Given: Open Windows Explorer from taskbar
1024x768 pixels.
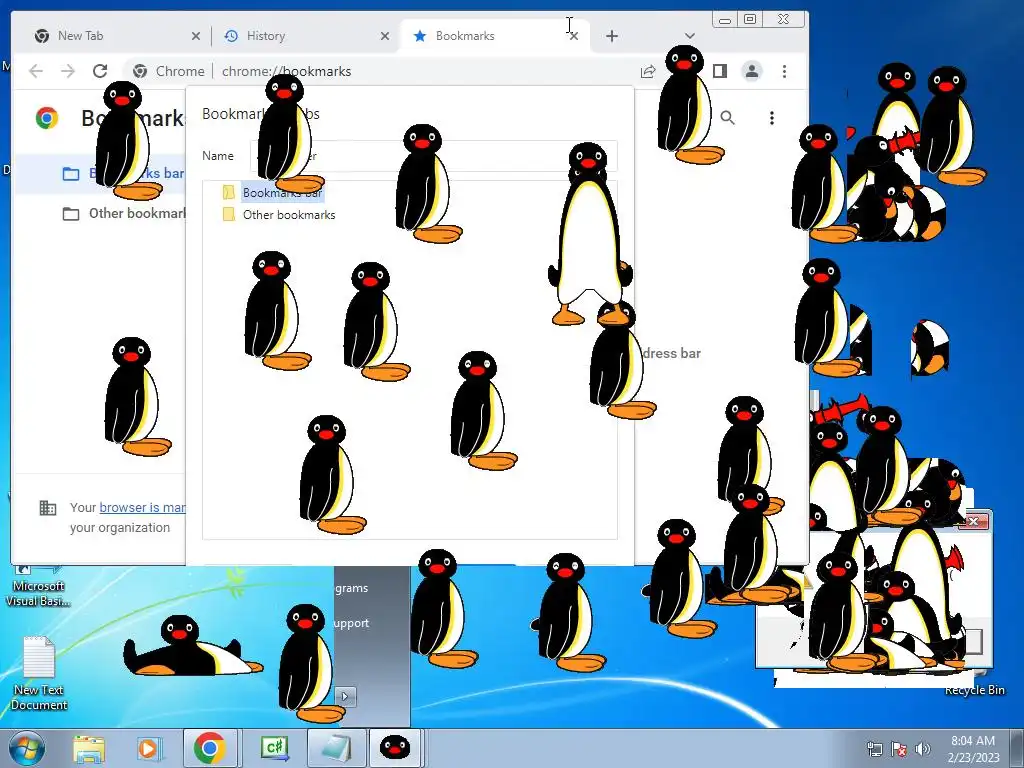Looking at the screenshot, I should (89, 748).
